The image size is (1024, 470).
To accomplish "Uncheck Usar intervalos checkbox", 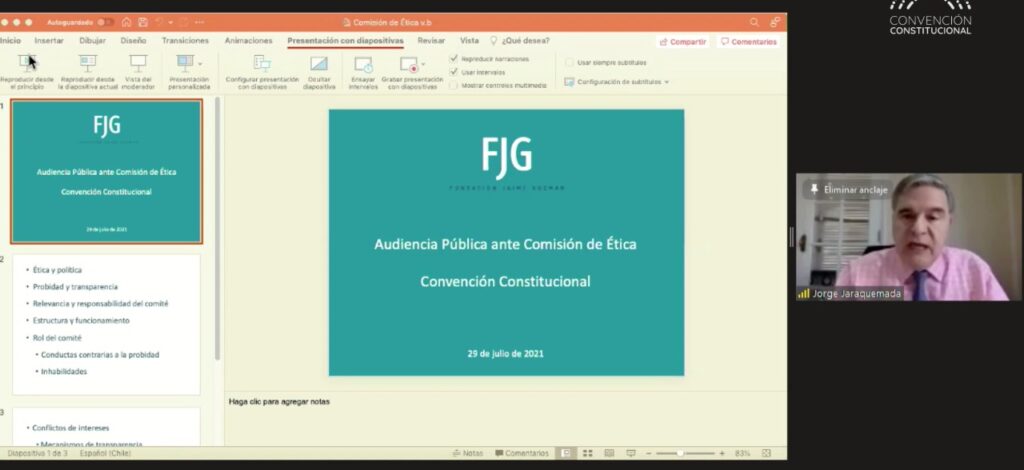I will pos(454,72).
